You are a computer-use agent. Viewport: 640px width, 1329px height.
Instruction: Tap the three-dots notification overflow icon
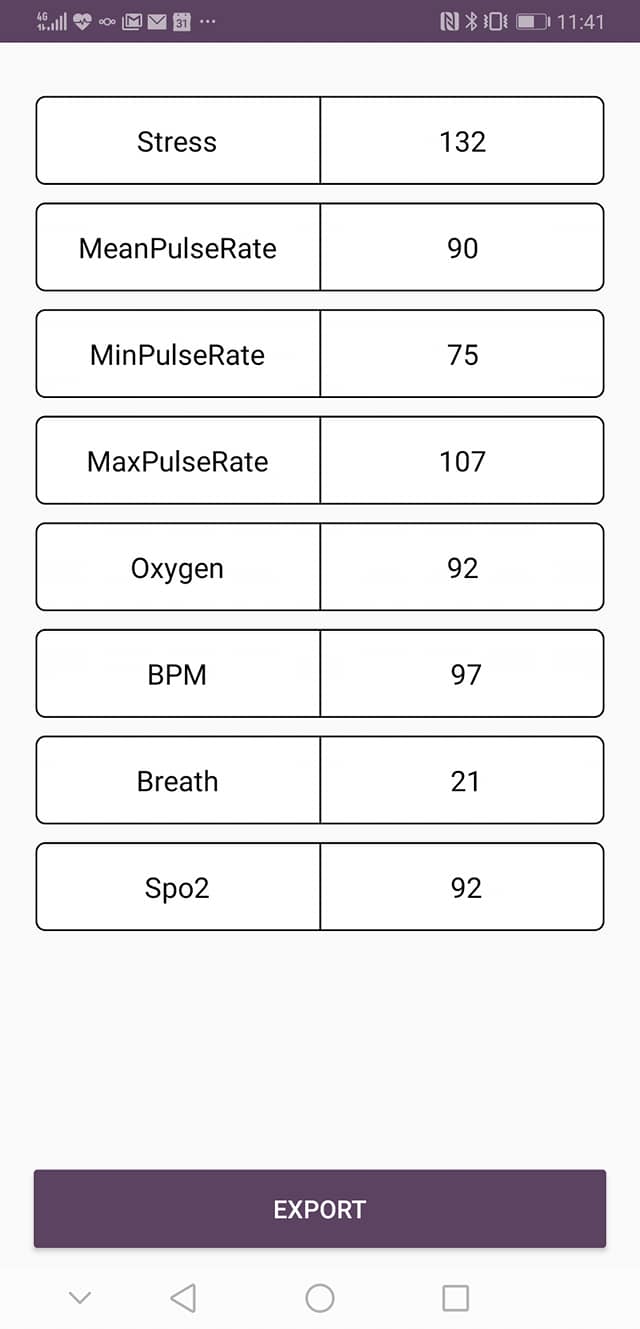pyautogui.click(x=207, y=21)
